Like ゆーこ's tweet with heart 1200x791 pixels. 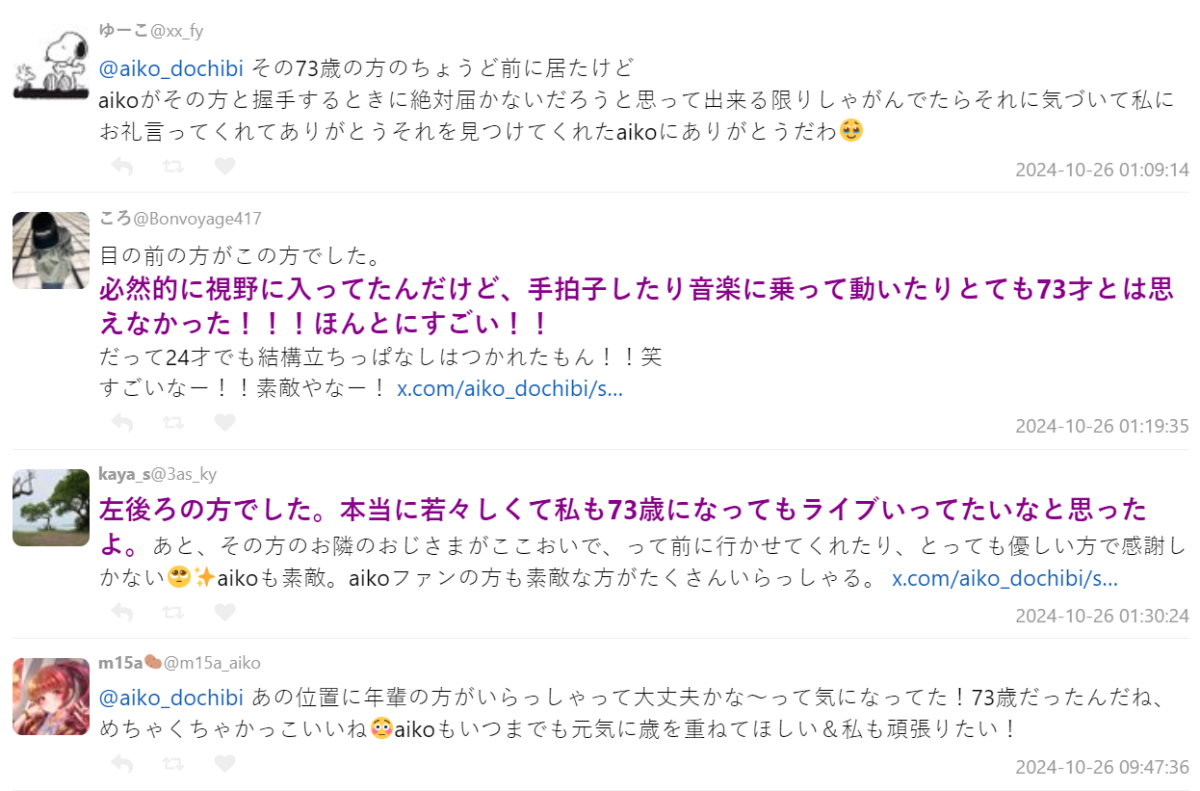click(225, 167)
